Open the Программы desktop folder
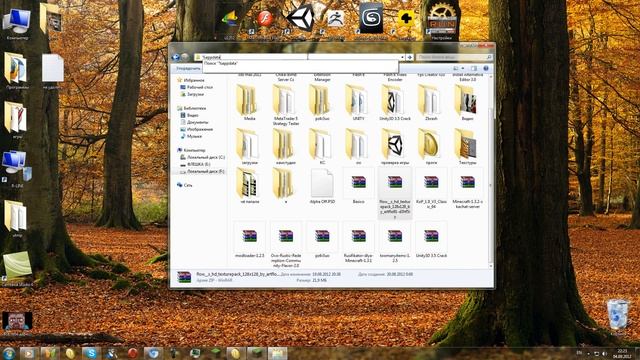 (16, 70)
